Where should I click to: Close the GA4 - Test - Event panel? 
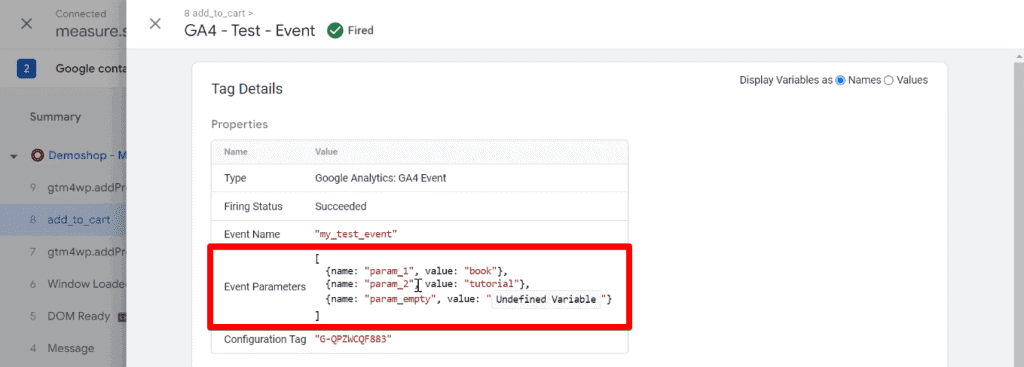155,24
